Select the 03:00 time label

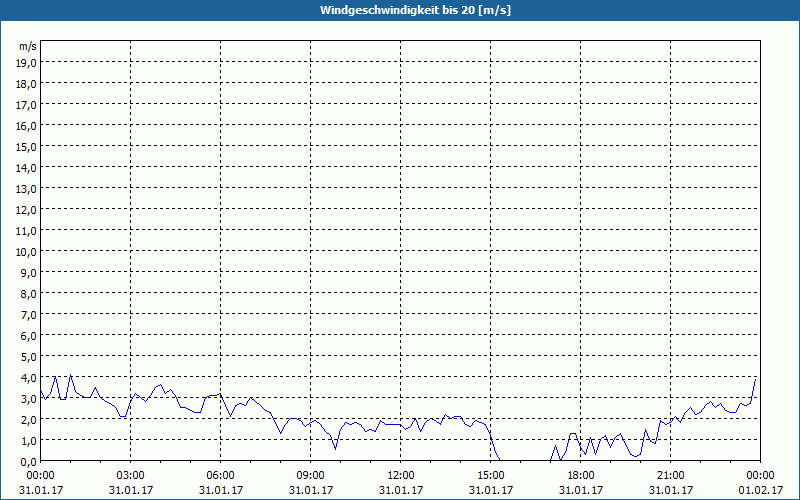131,476
